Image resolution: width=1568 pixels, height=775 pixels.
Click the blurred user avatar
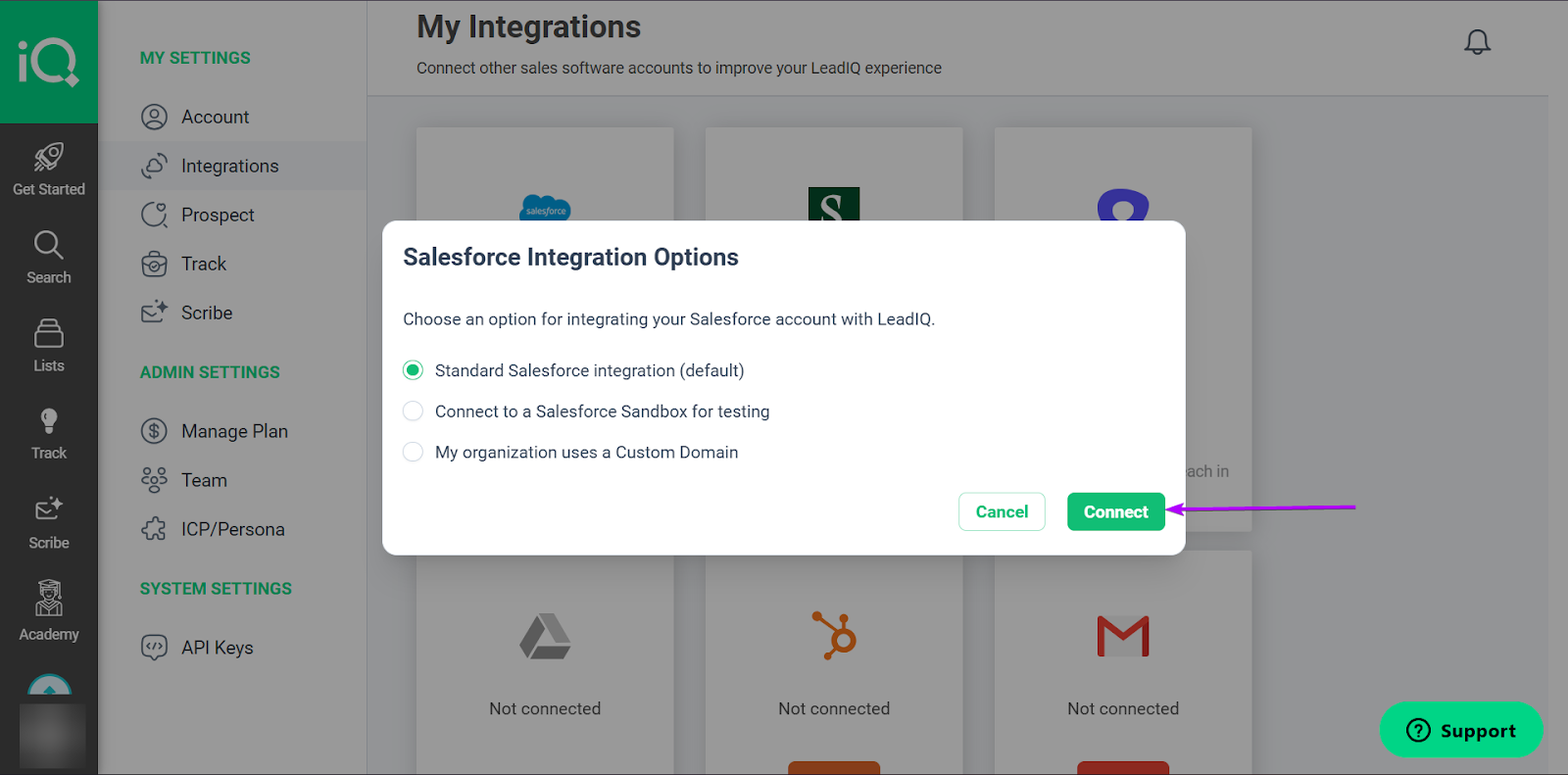click(52, 736)
